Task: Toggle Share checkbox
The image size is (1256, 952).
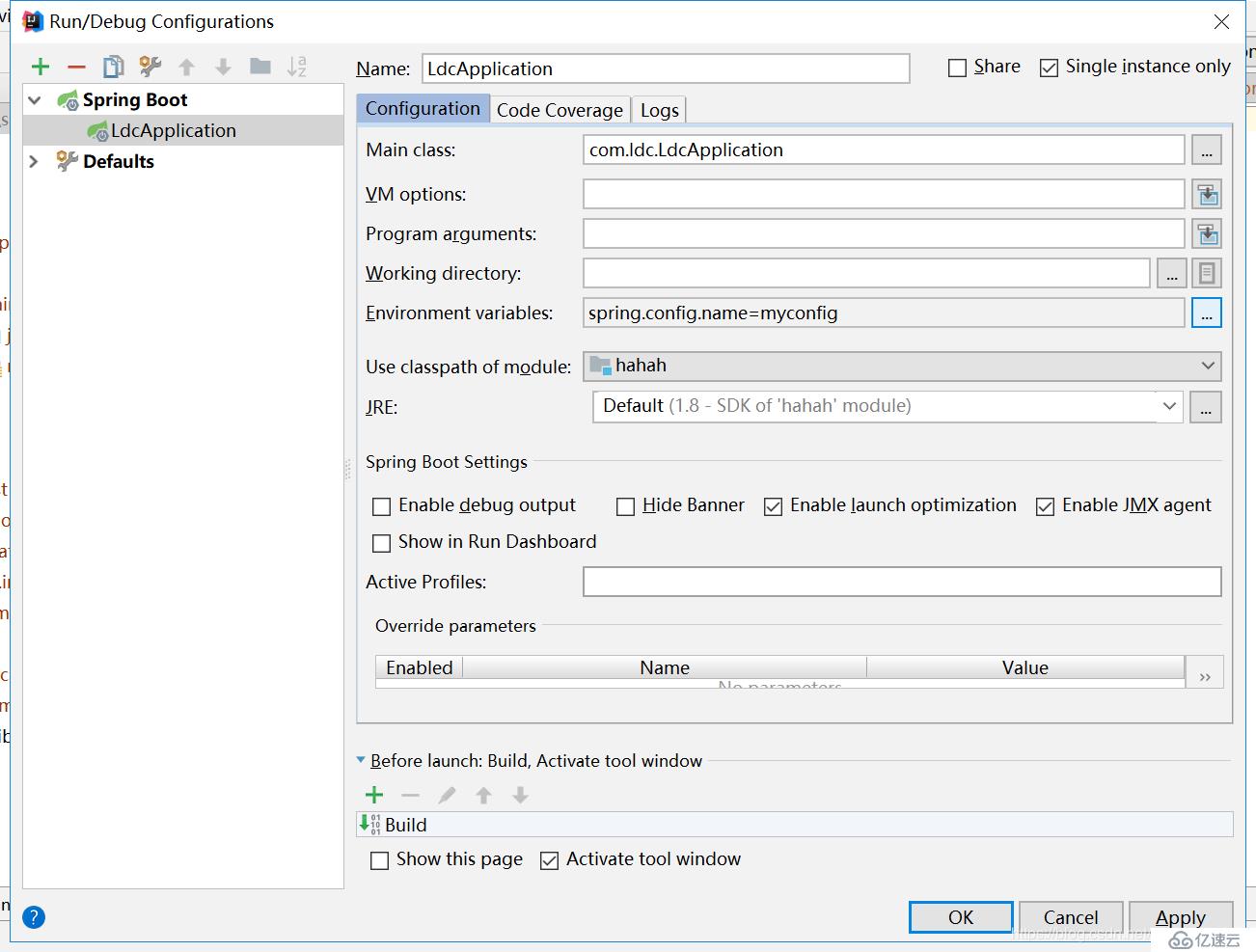Action: [x=957, y=68]
